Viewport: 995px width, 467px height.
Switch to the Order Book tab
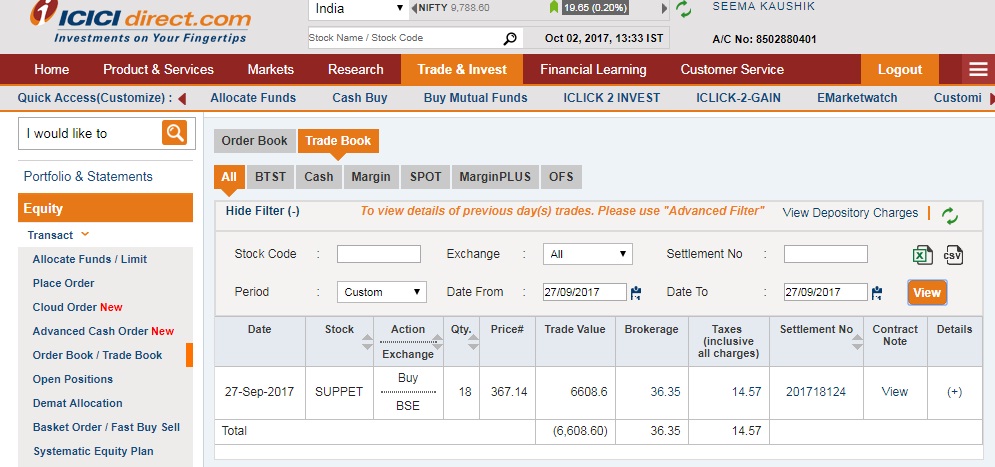pyautogui.click(x=254, y=141)
